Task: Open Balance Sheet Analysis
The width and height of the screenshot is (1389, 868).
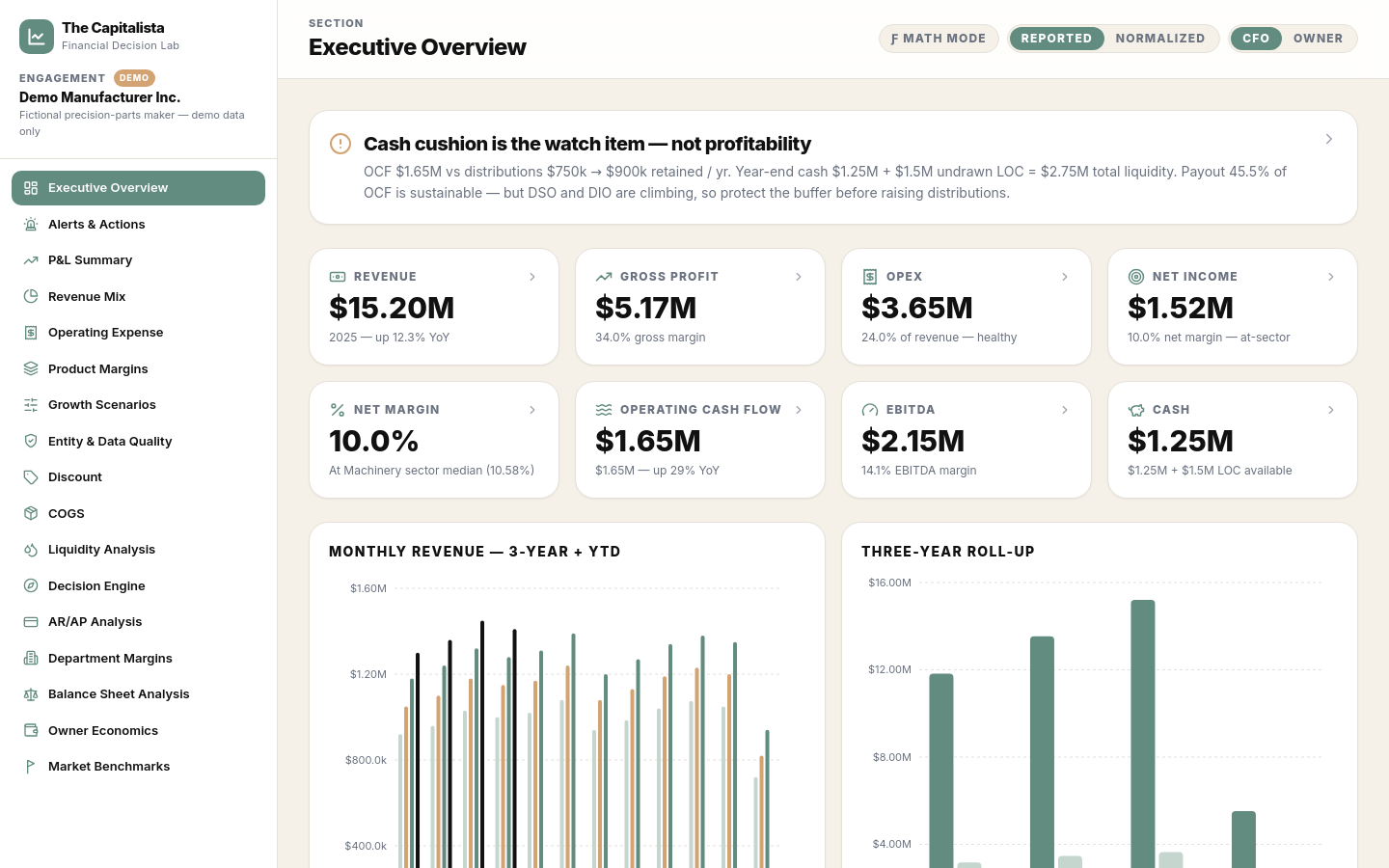Action: (138, 694)
